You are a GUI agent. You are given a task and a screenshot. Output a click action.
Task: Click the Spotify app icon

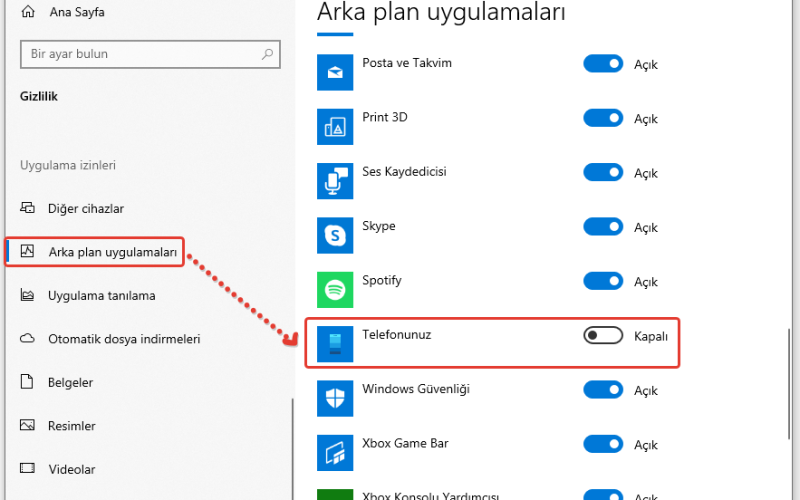335,290
